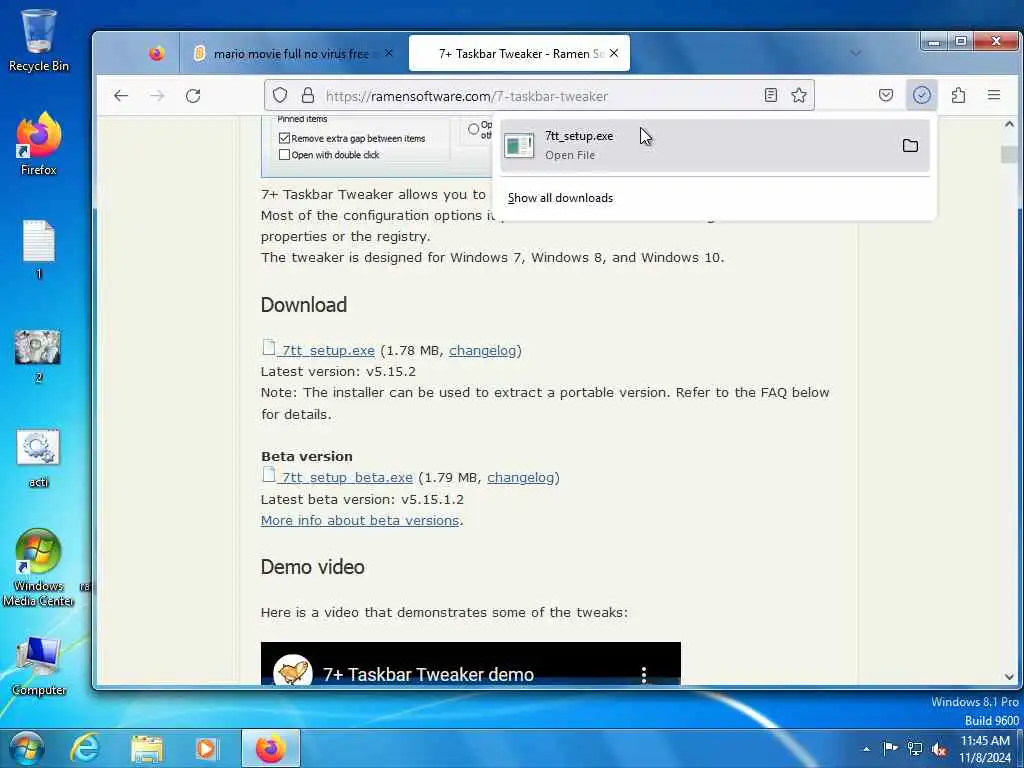Show hidden tray icons arrow
The height and width of the screenshot is (768, 1024).
[x=866, y=749]
